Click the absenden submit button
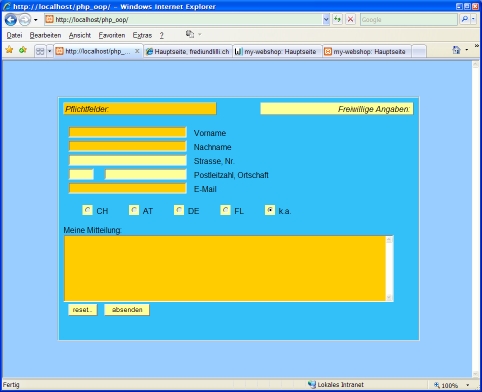This screenshot has height=392, width=482. 127,310
